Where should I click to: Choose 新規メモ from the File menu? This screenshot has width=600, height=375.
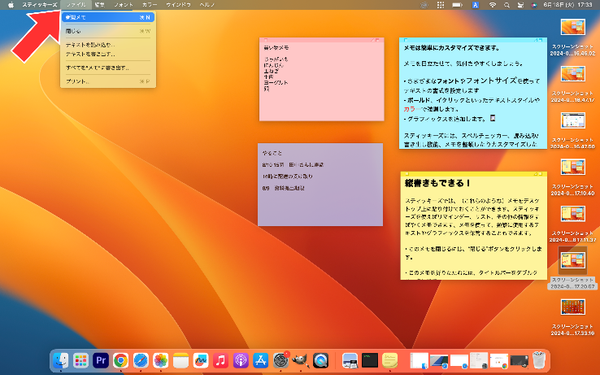(108, 17)
